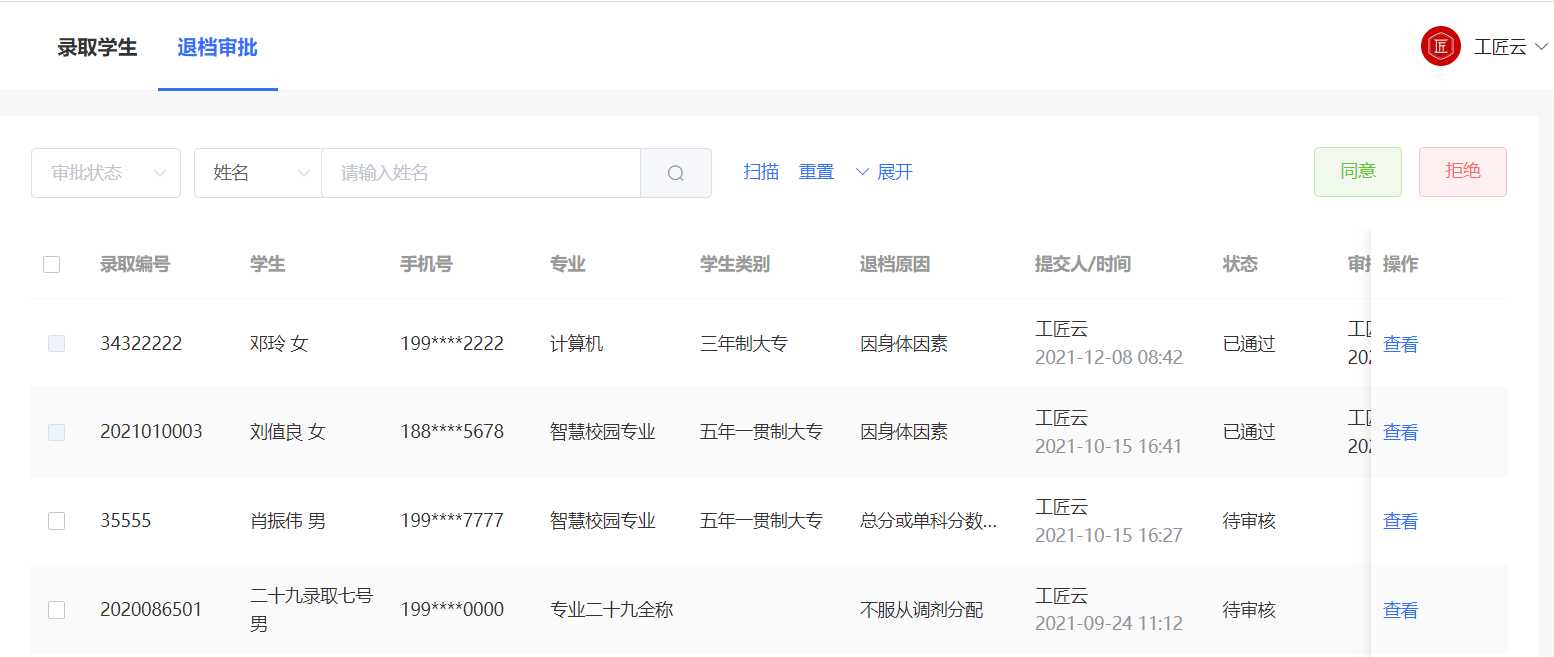Check the checkbox for student 肖振伟
Viewport: 1554px width, 657px height.
point(56,520)
